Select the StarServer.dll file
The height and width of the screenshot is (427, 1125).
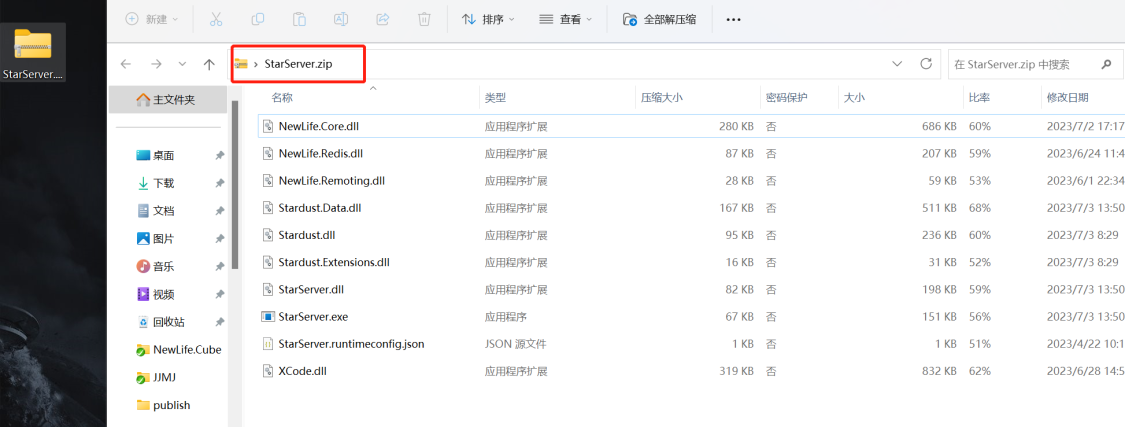point(311,289)
